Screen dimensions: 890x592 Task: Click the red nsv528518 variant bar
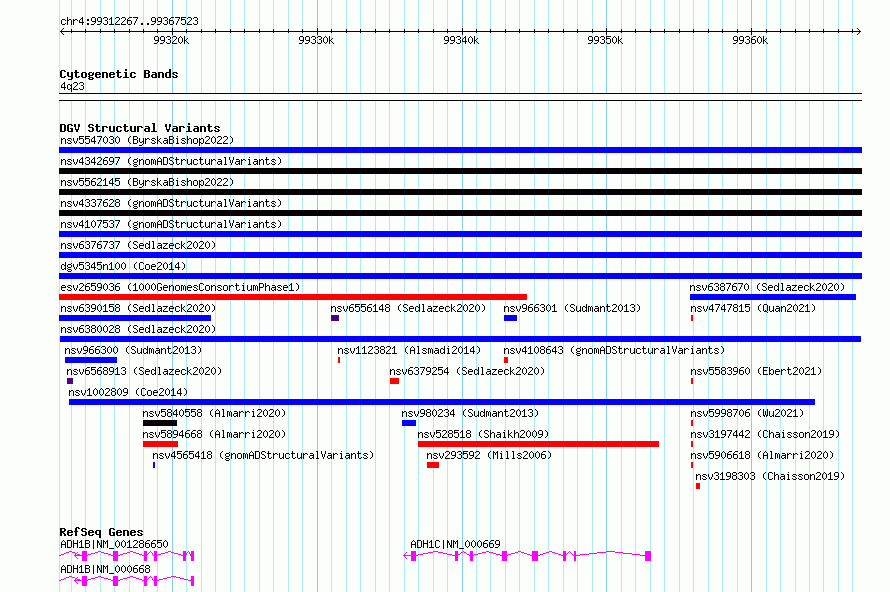click(538, 444)
